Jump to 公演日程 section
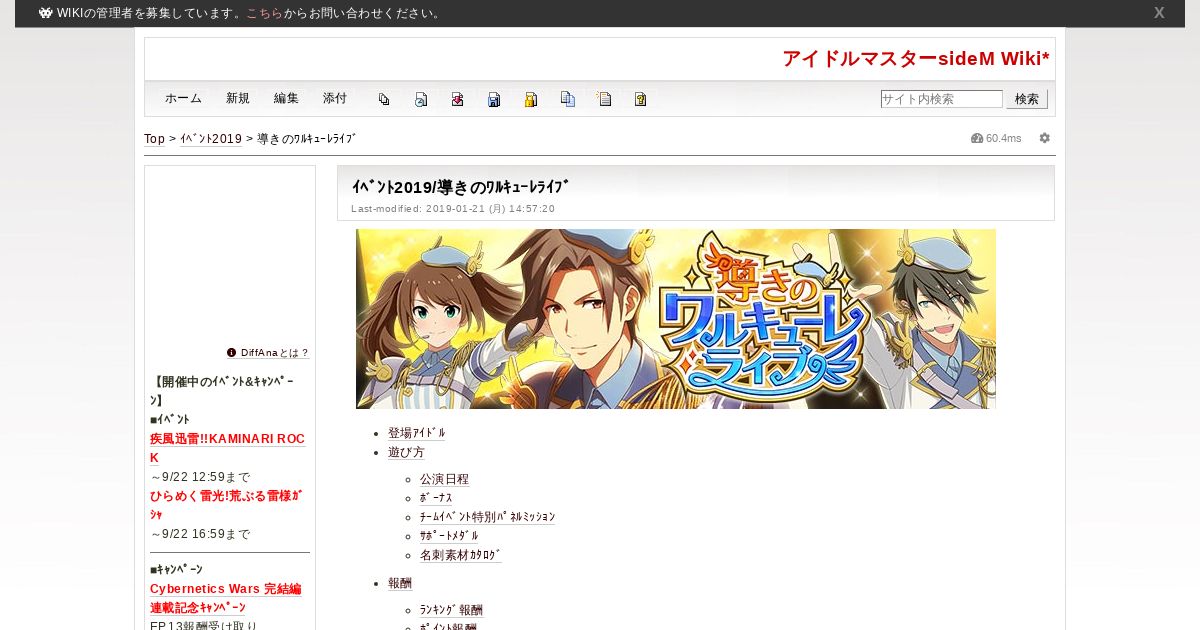 (x=444, y=479)
